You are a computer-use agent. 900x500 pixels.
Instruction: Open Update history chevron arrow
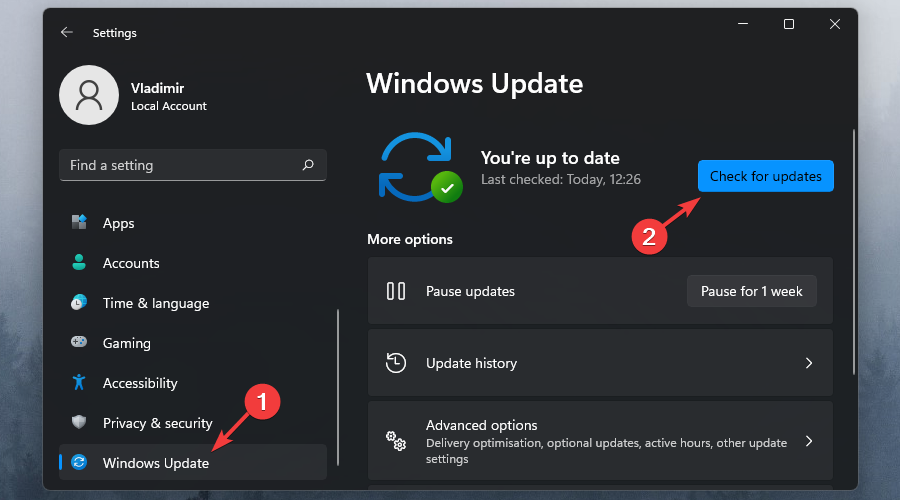point(809,364)
